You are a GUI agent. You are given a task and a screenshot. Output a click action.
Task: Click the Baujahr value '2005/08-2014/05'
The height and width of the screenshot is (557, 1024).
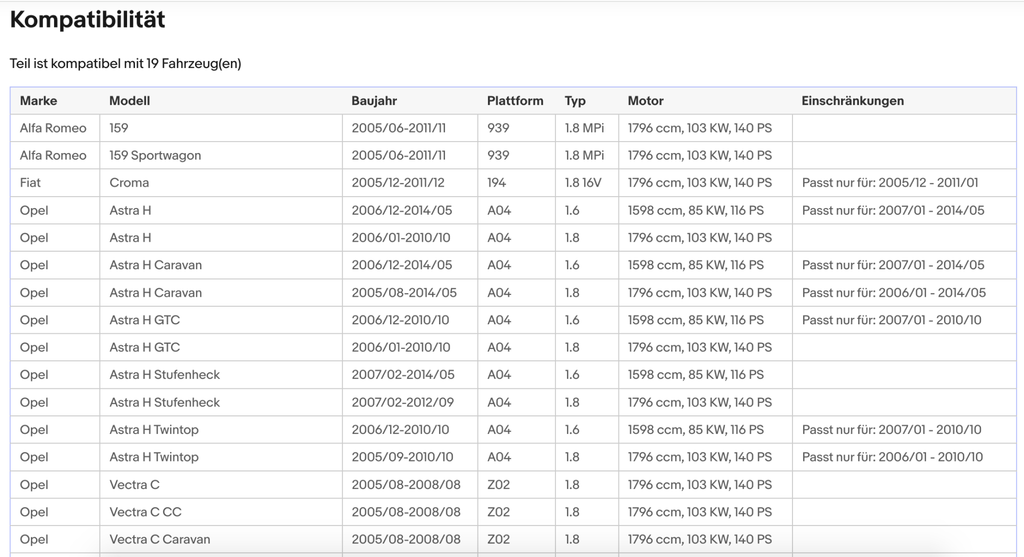pos(404,293)
